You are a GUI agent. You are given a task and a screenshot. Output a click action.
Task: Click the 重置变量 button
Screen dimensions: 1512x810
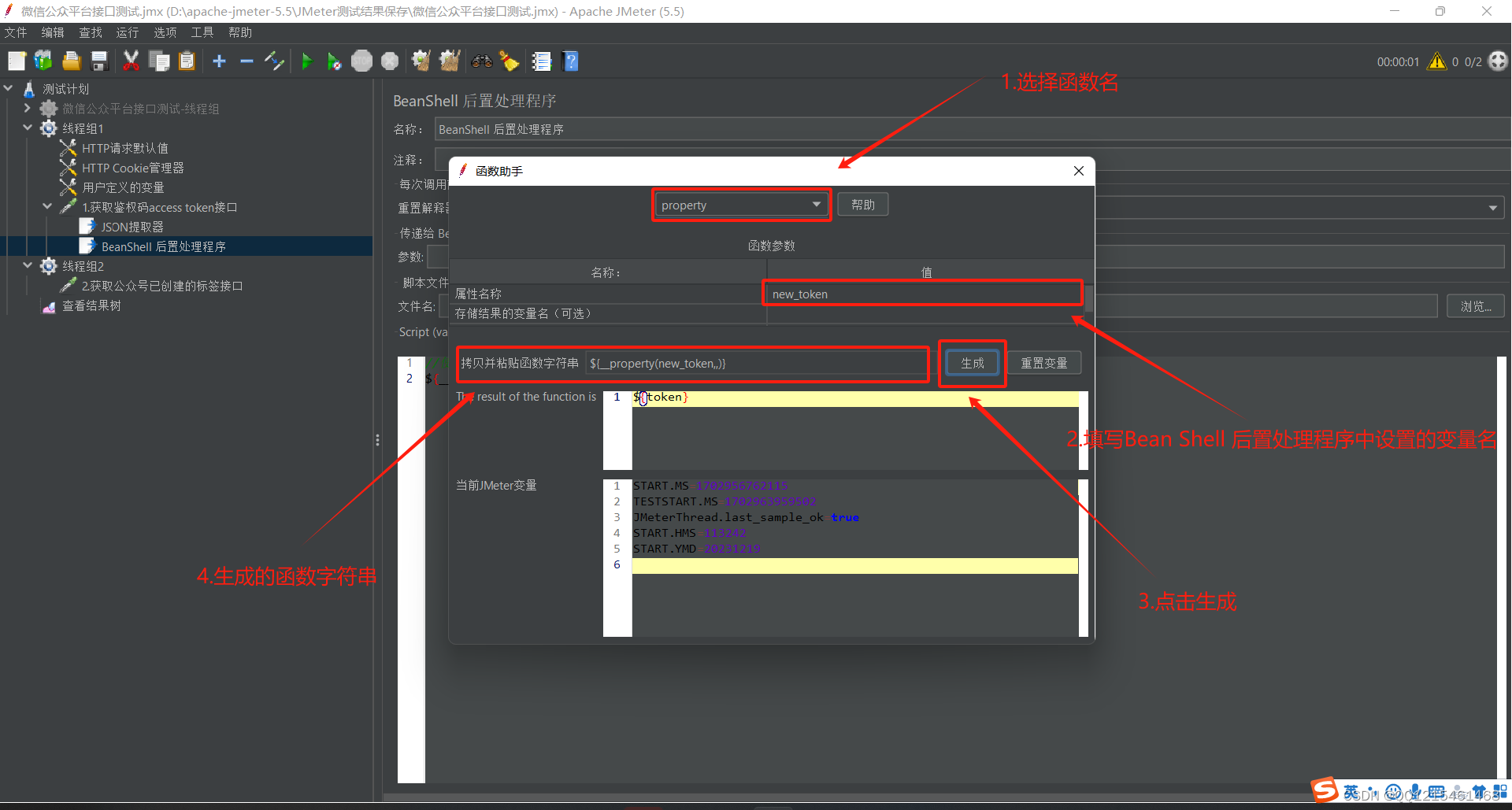[x=1044, y=363]
